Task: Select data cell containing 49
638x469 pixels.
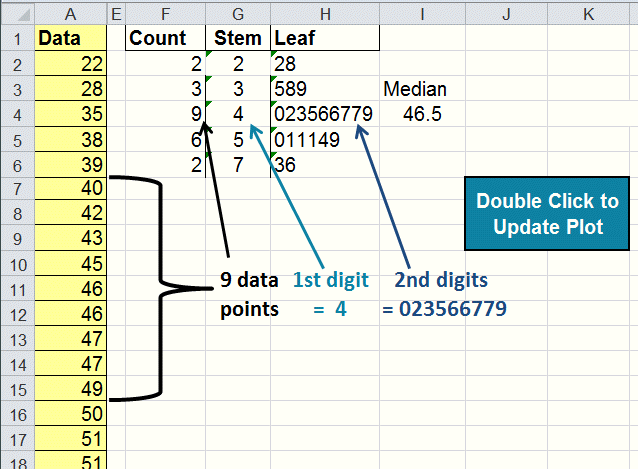Action: tap(71, 388)
